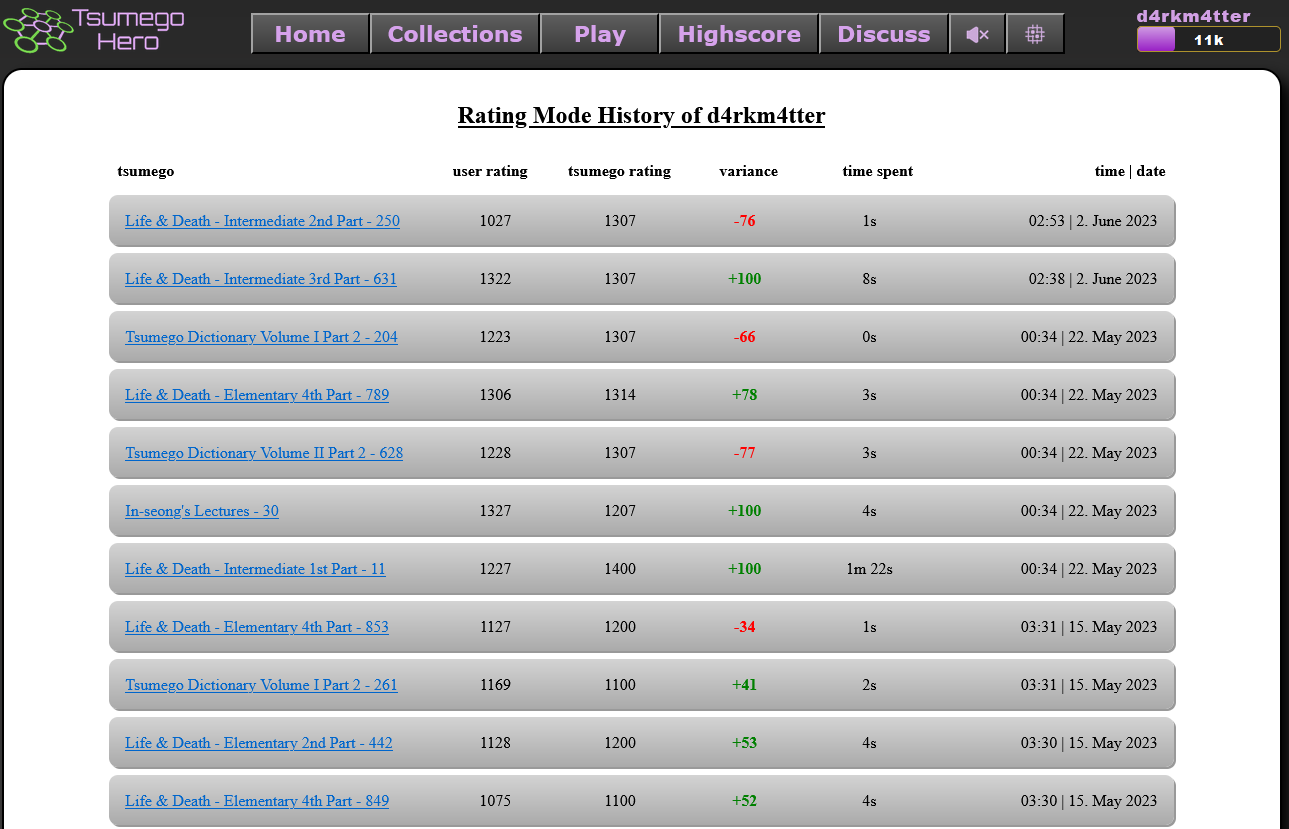Open the Collections menu item
This screenshot has width=1289, height=829.
(455, 35)
